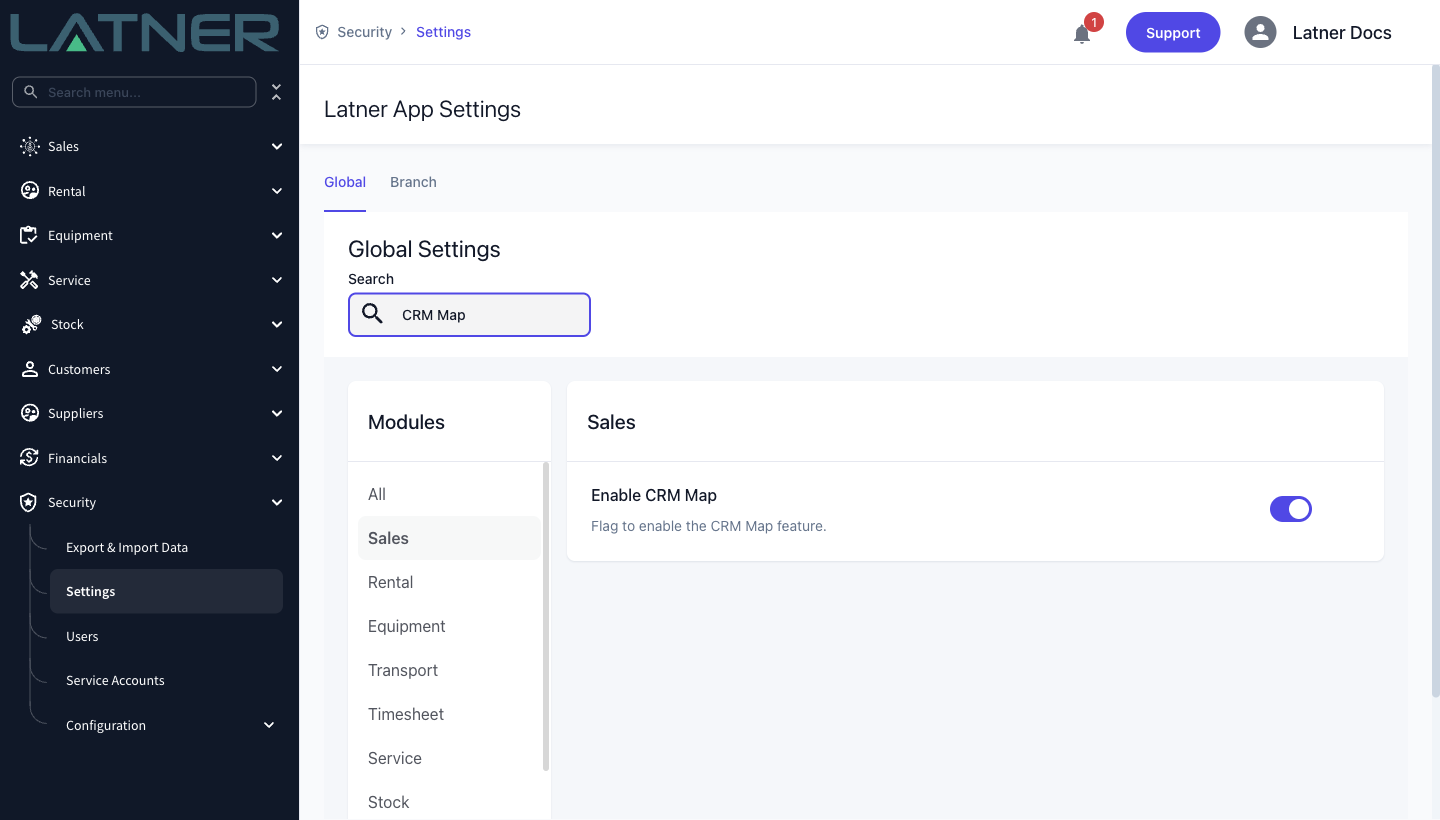Viewport: 1440px width, 820px height.
Task: Select the Stock module filter
Action: tap(449, 802)
